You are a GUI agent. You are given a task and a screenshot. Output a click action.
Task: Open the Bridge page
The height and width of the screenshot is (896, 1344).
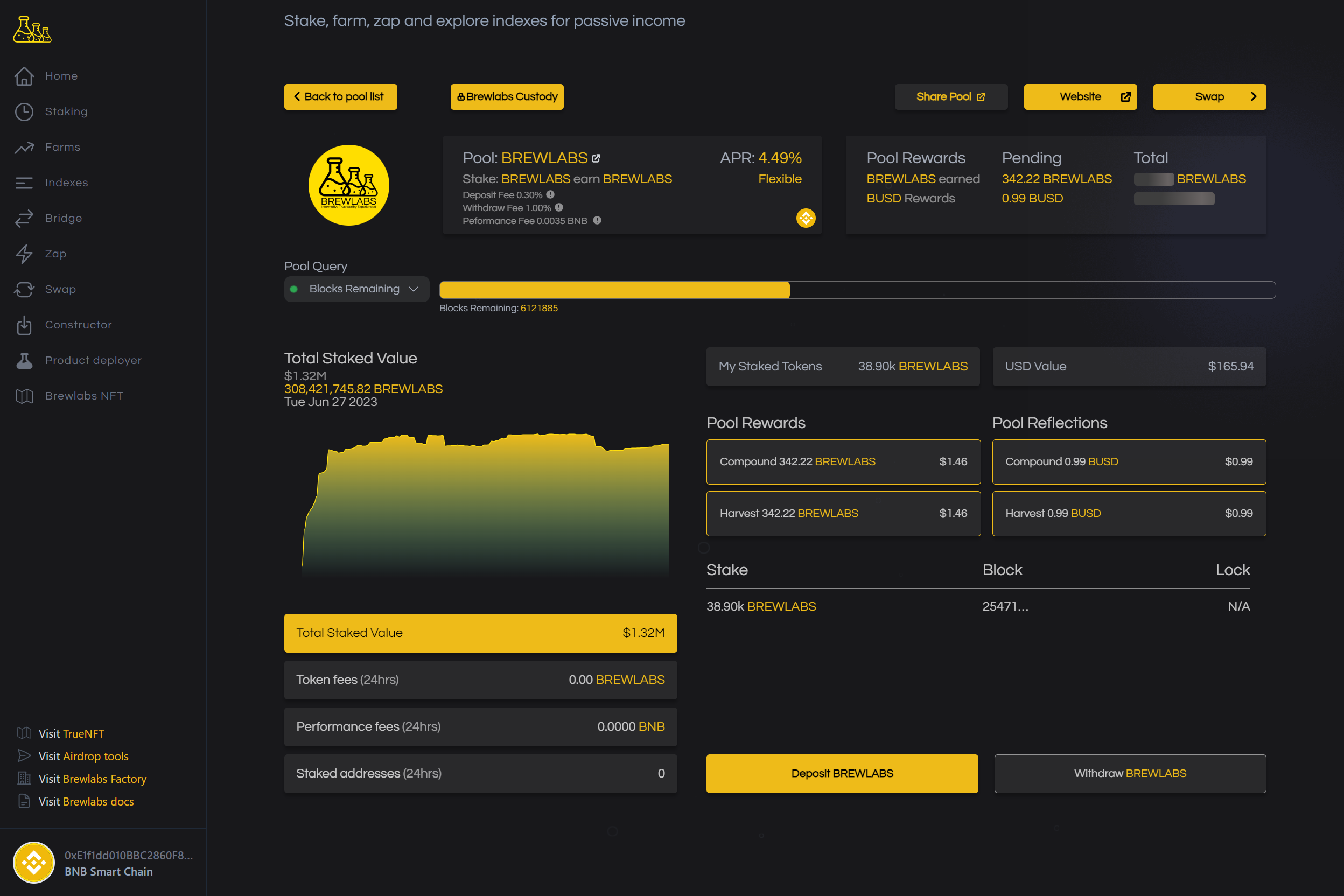(x=64, y=218)
